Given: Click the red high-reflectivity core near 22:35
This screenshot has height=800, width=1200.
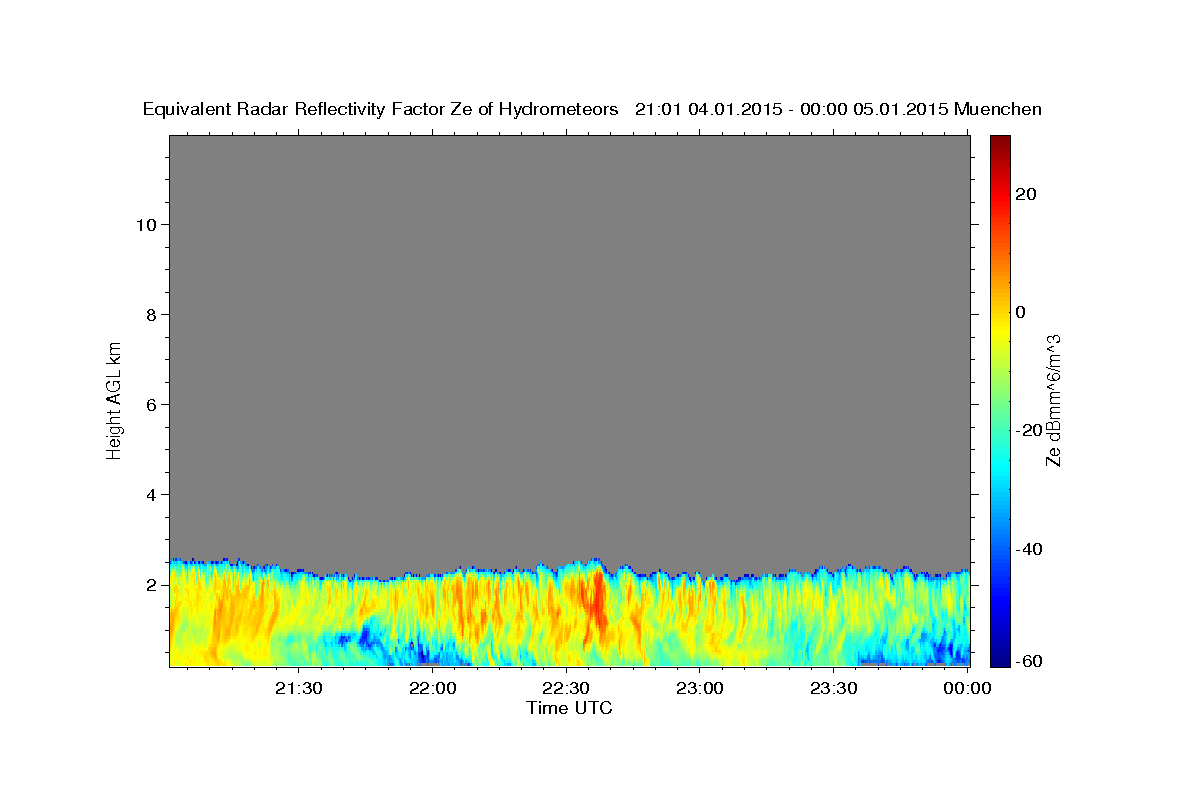Looking at the screenshot, I should tap(596, 600).
